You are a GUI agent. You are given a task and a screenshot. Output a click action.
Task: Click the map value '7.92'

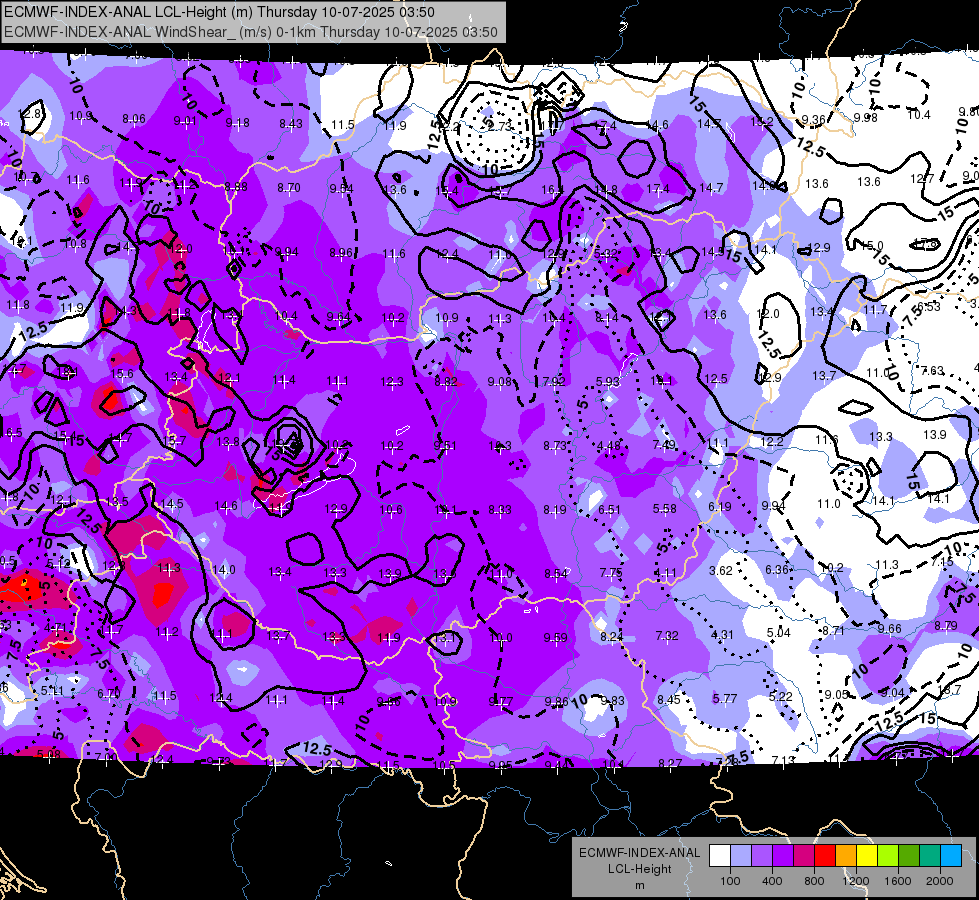click(x=554, y=381)
